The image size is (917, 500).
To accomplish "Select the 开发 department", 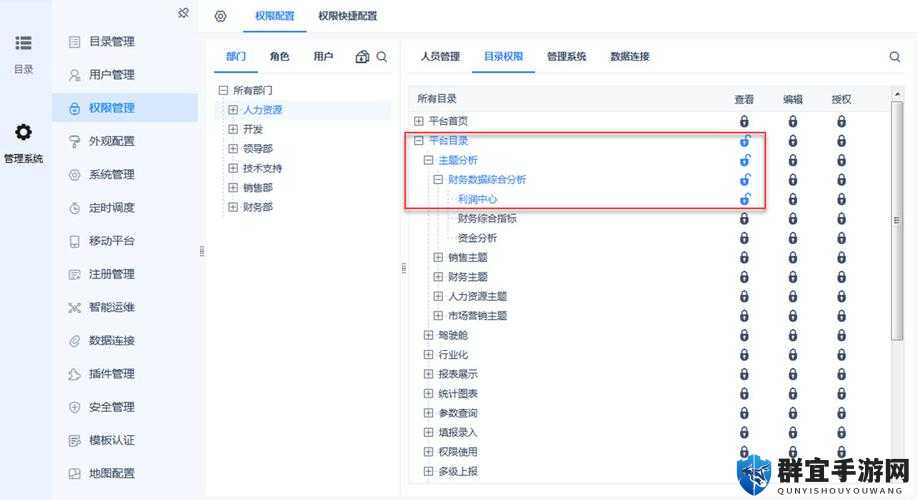I will pyautogui.click(x=253, y=129).
